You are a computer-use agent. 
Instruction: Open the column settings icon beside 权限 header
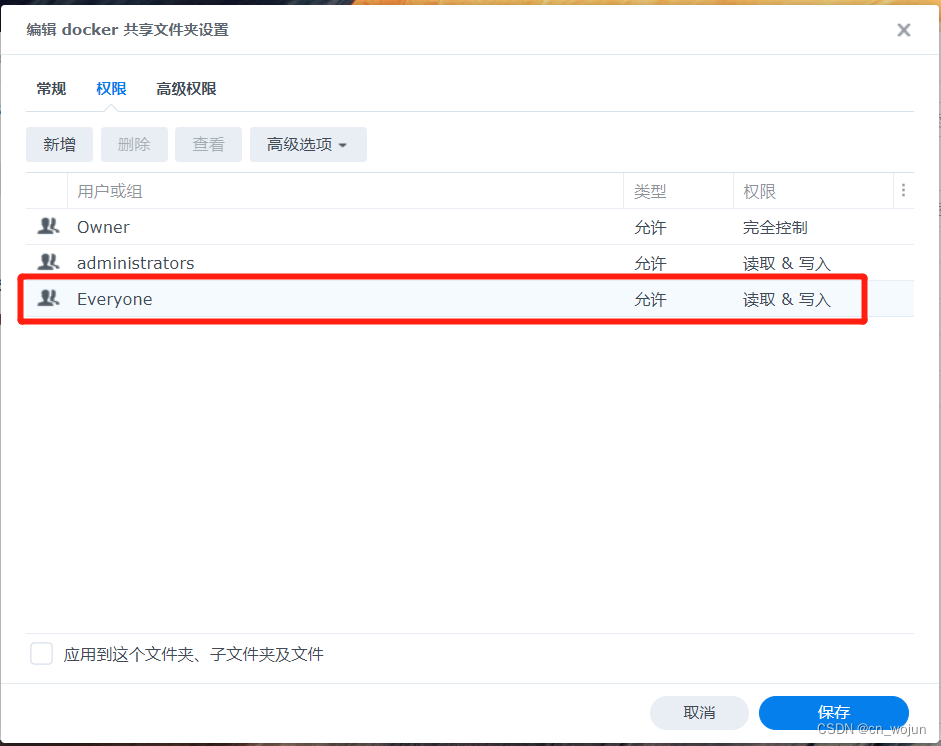point(904,190)
